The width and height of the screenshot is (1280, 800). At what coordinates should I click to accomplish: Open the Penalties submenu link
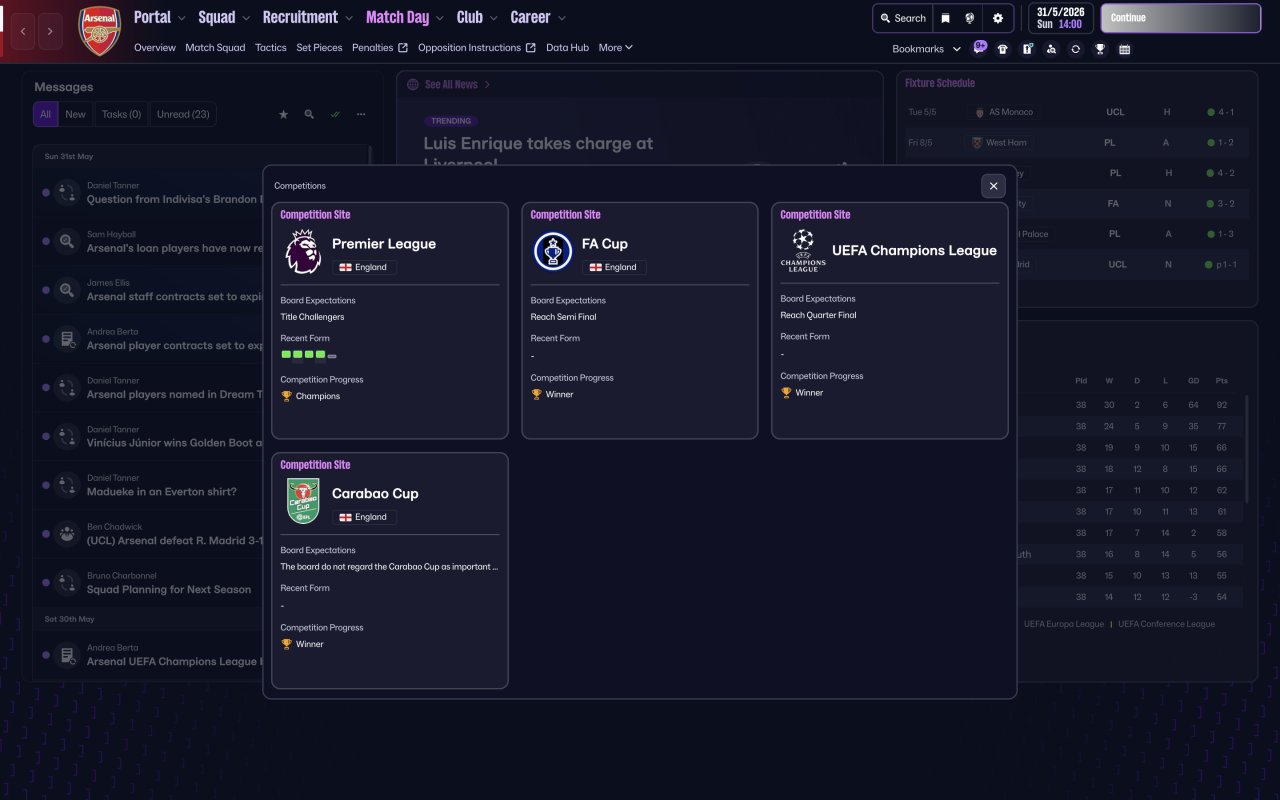point(380,47)
